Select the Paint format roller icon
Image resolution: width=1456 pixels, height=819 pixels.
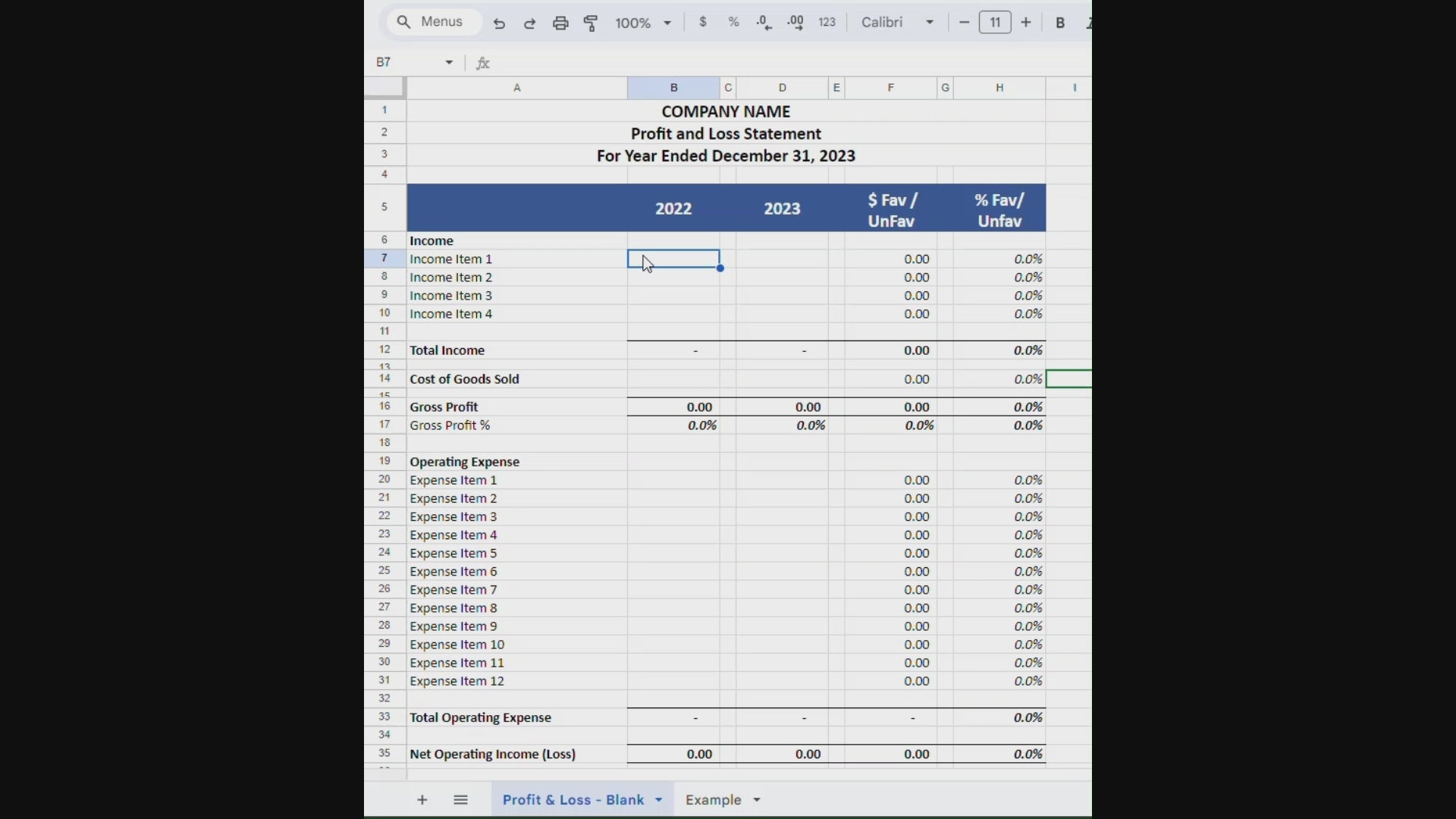pos(591,23)
